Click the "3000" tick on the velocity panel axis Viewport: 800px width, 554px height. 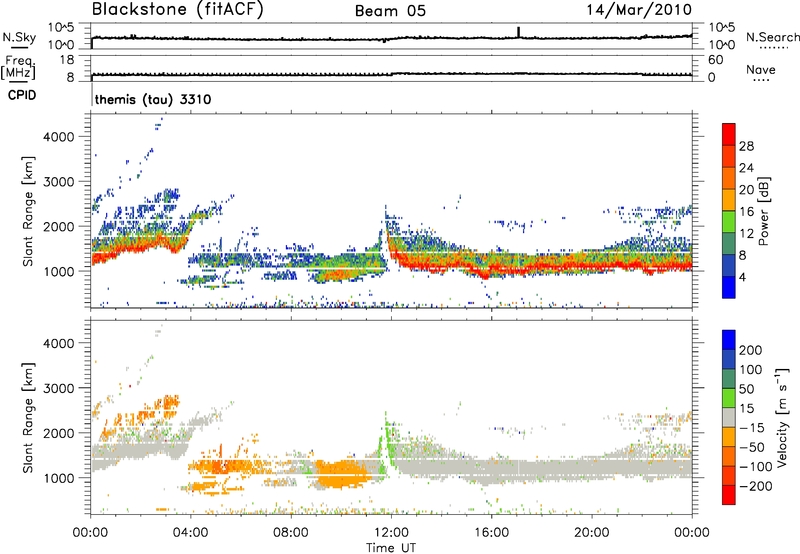coord(59,388)
